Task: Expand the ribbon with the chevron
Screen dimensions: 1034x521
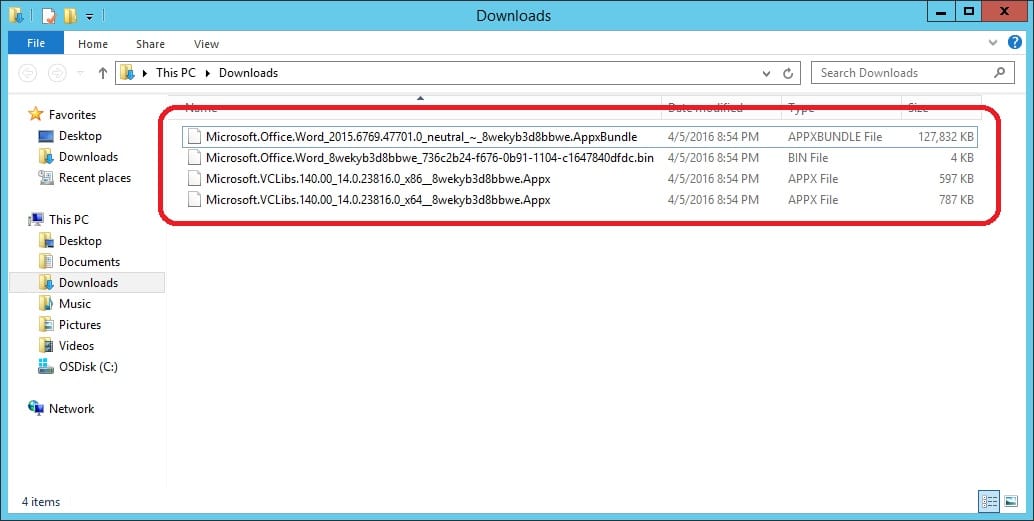Action: [x=992, y=43]
